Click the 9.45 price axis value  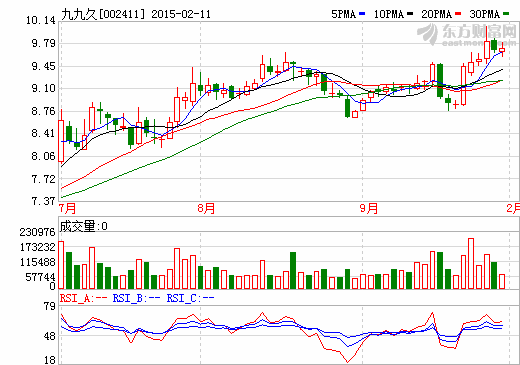tap(43, 66)
